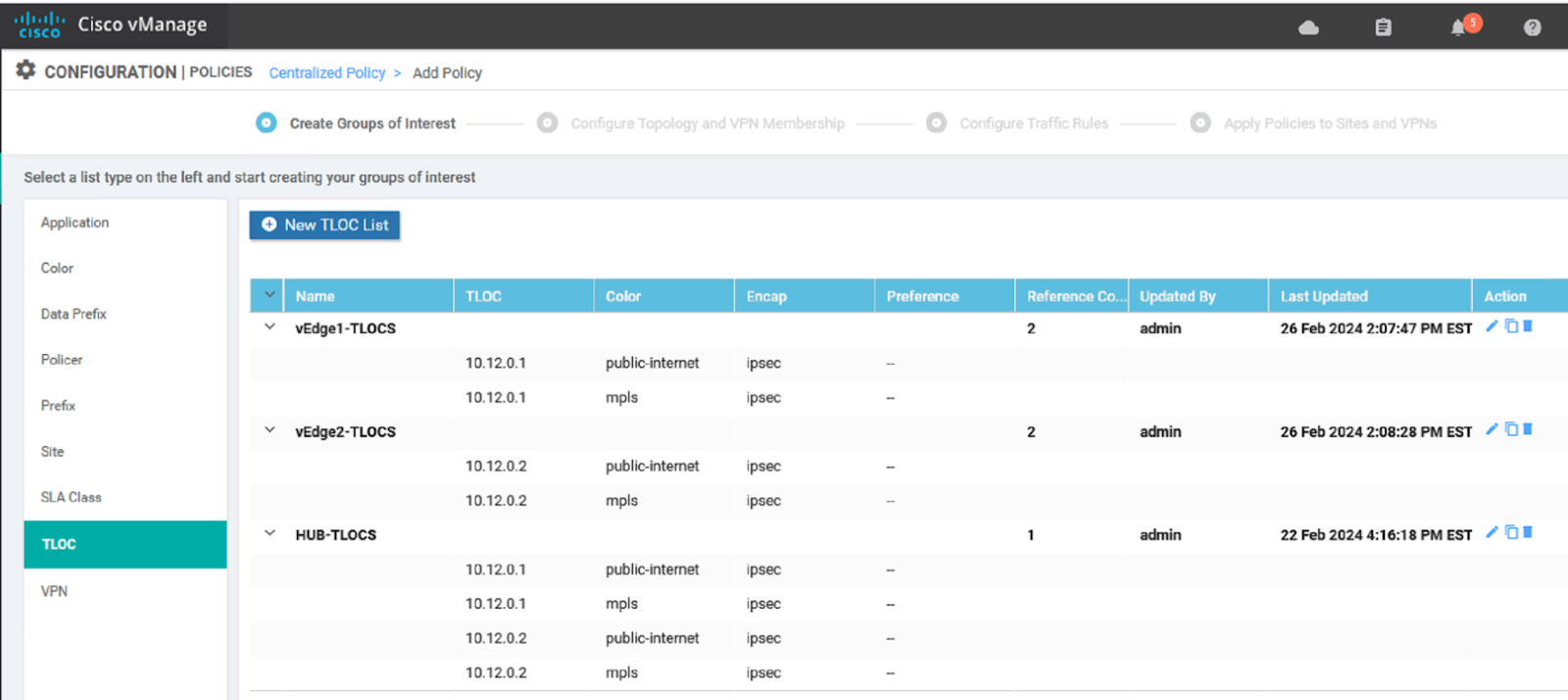Viewport: 1568px width, 700px height.
Task: Click the Cisco vManage title text
Action: click(x=142, y=25)
